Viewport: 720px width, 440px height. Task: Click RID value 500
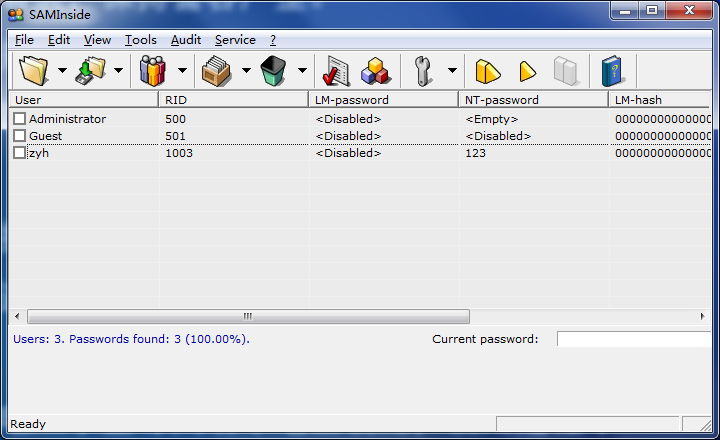tap(175, 119)
